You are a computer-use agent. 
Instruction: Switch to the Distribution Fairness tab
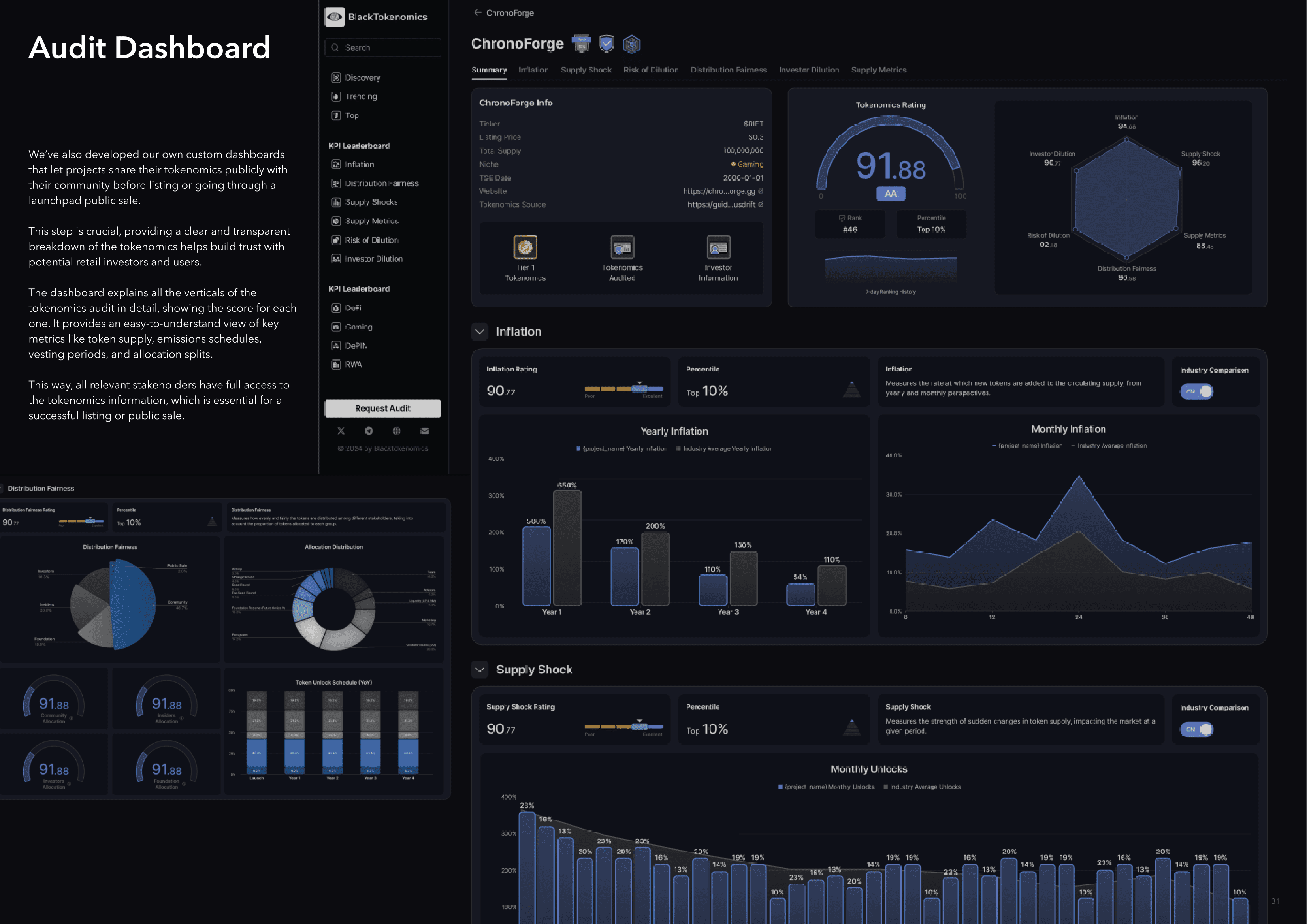pyautogui.click(x=729, y=70)
